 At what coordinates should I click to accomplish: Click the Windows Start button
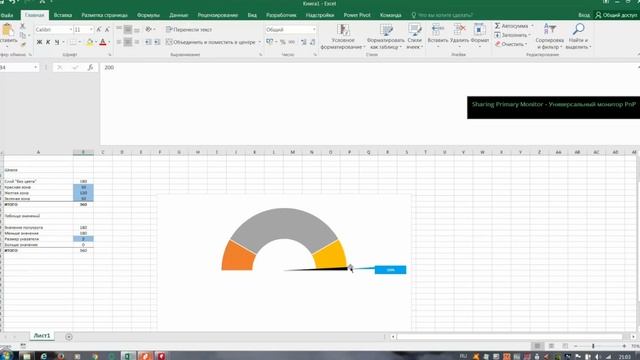(x=6, y=356)
